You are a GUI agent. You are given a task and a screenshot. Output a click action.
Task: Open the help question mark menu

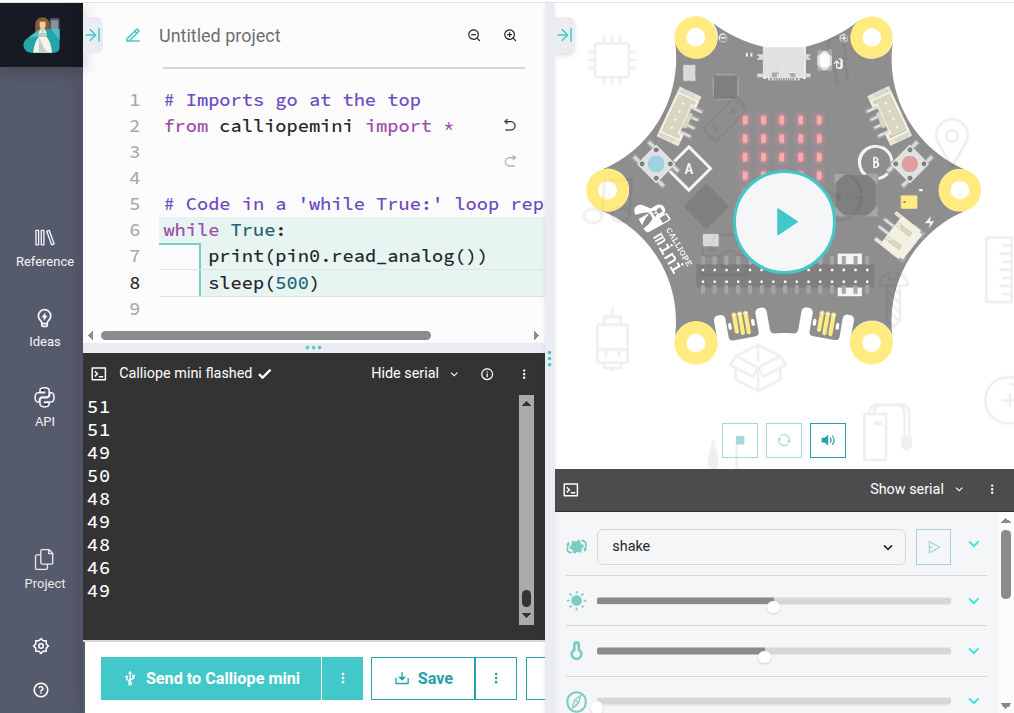click(x=41, y=690)
